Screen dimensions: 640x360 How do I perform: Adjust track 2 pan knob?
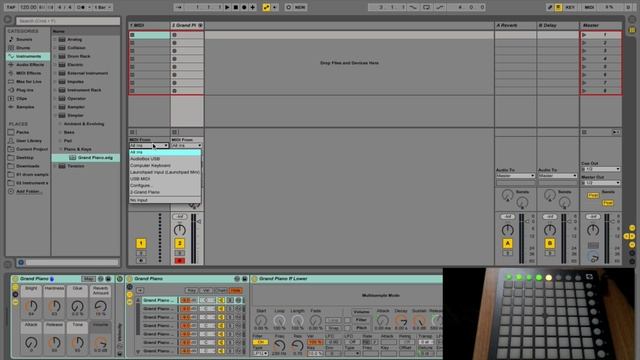point(180,230)
